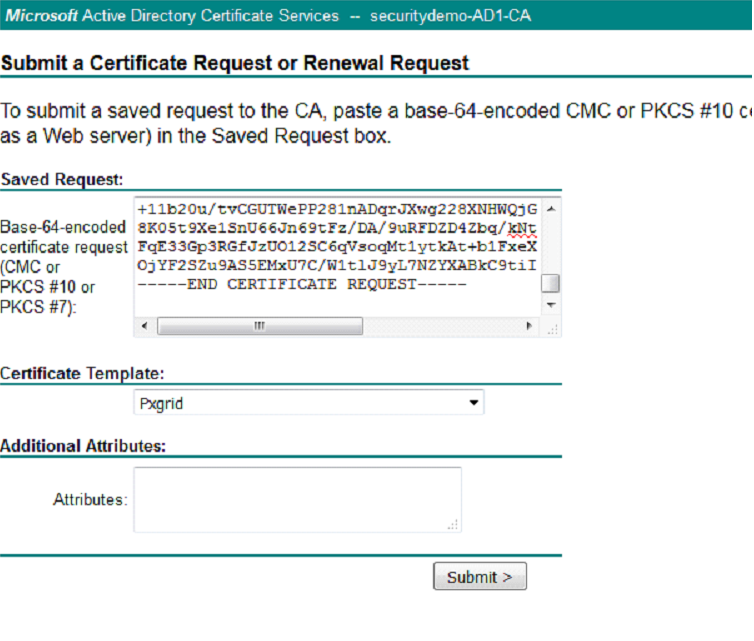Screen dimensions: 754x641
Task: Click the Base-64-encoded certificate request label
Action: tap(63, 266)
